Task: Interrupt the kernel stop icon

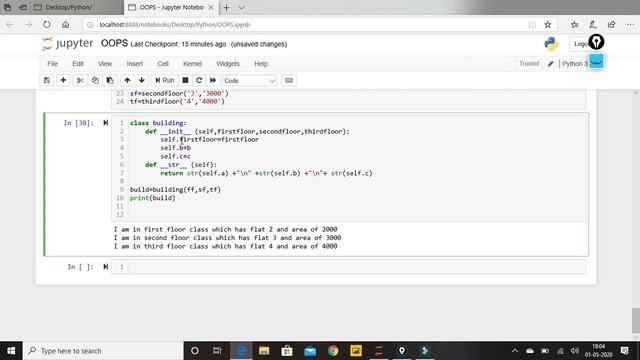Action: tap(185, 80)
